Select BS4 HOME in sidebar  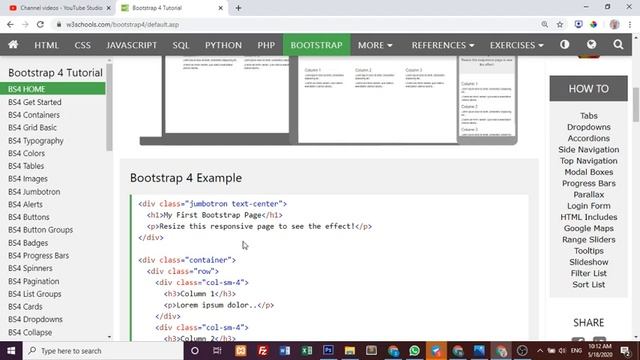pyautogui.click(x=53, y=89)
